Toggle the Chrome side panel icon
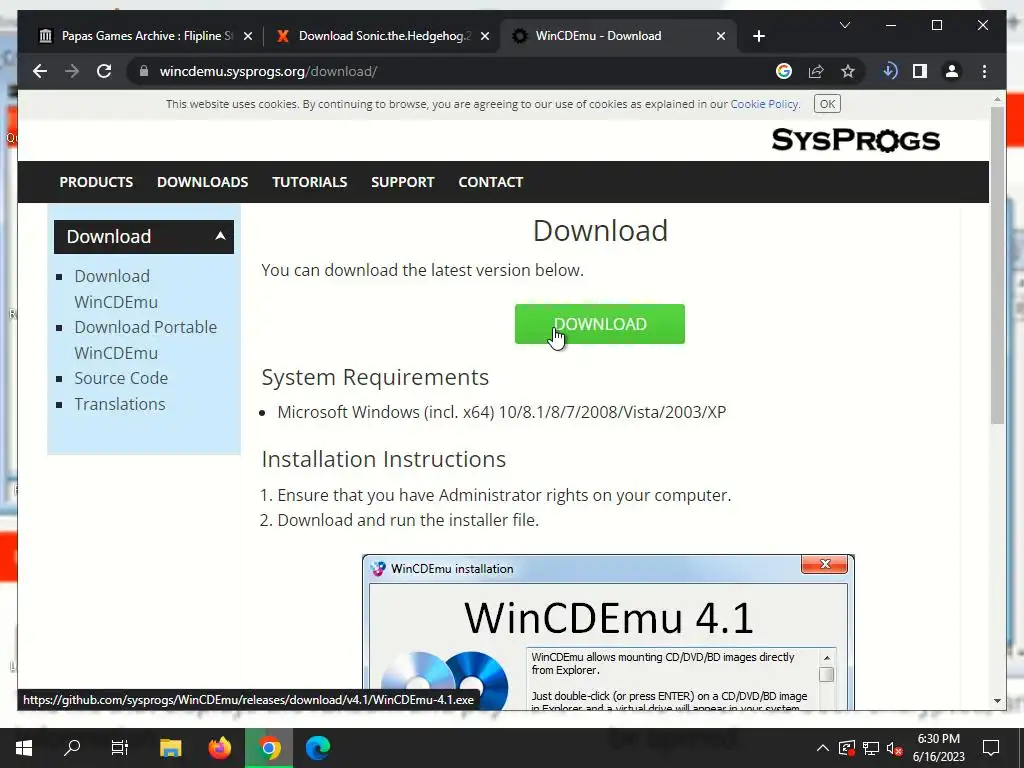 click(x=920, y=71)
